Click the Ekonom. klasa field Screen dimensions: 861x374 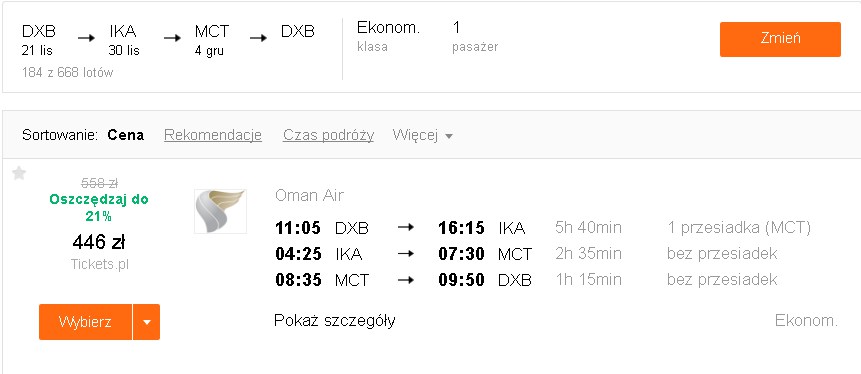[x=388, y=37]
